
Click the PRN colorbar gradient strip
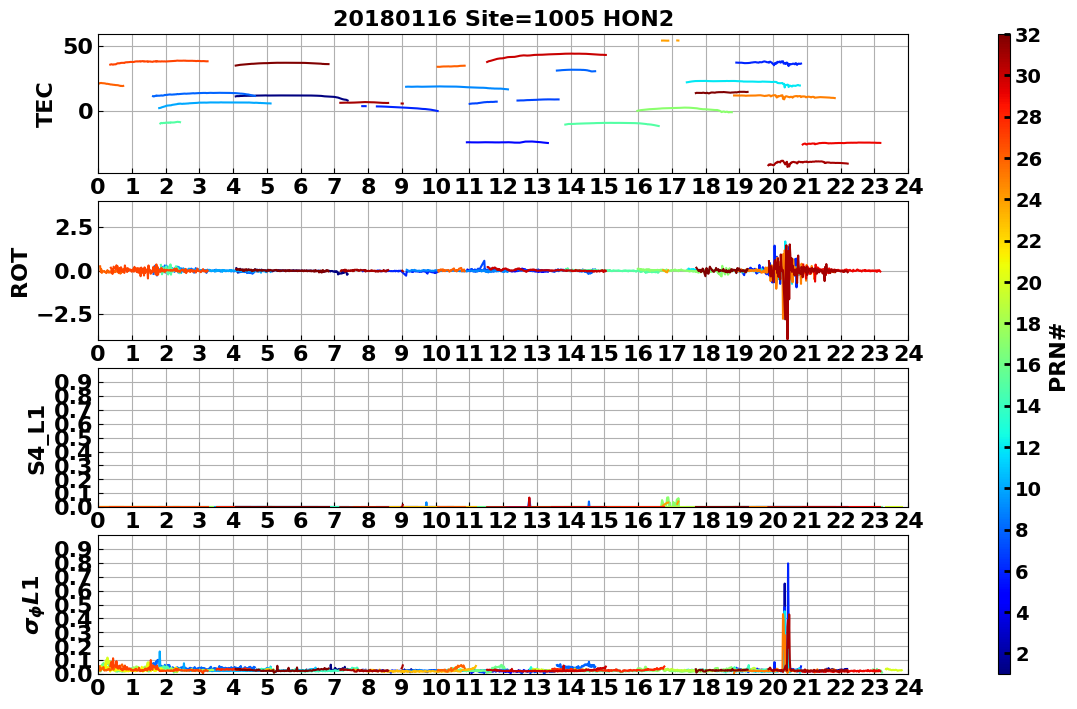coord(1004,354)
